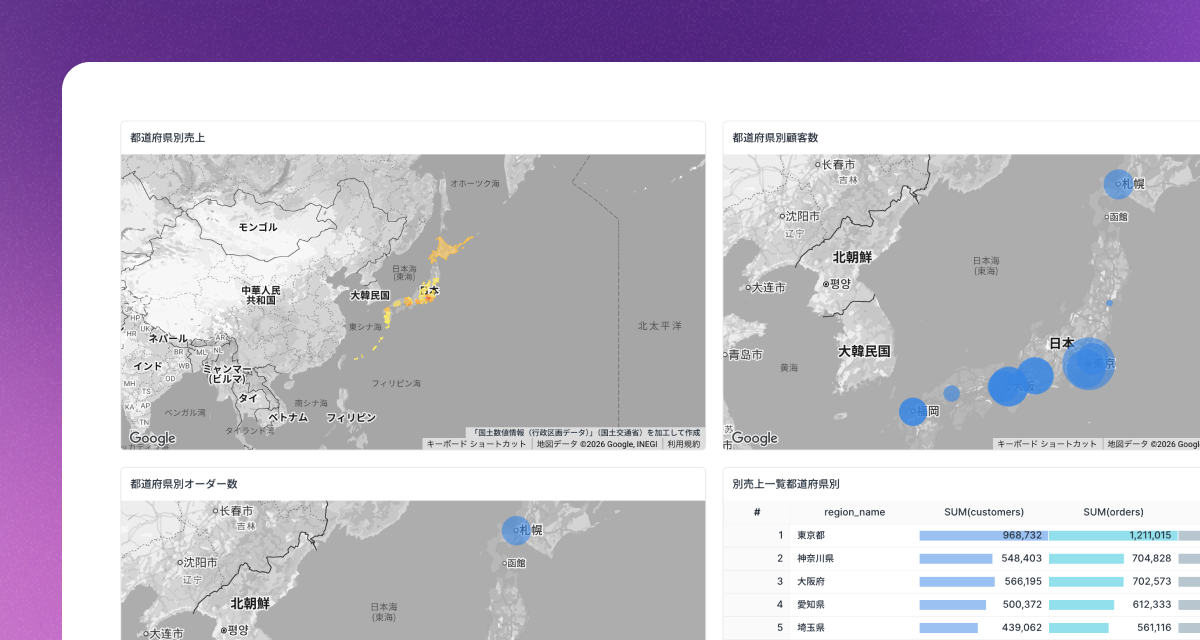Image resolution: width=1200 pixels, height=640 pixels.
Task: Select 大阪府 table row
Action: click(x=961, y=581)
